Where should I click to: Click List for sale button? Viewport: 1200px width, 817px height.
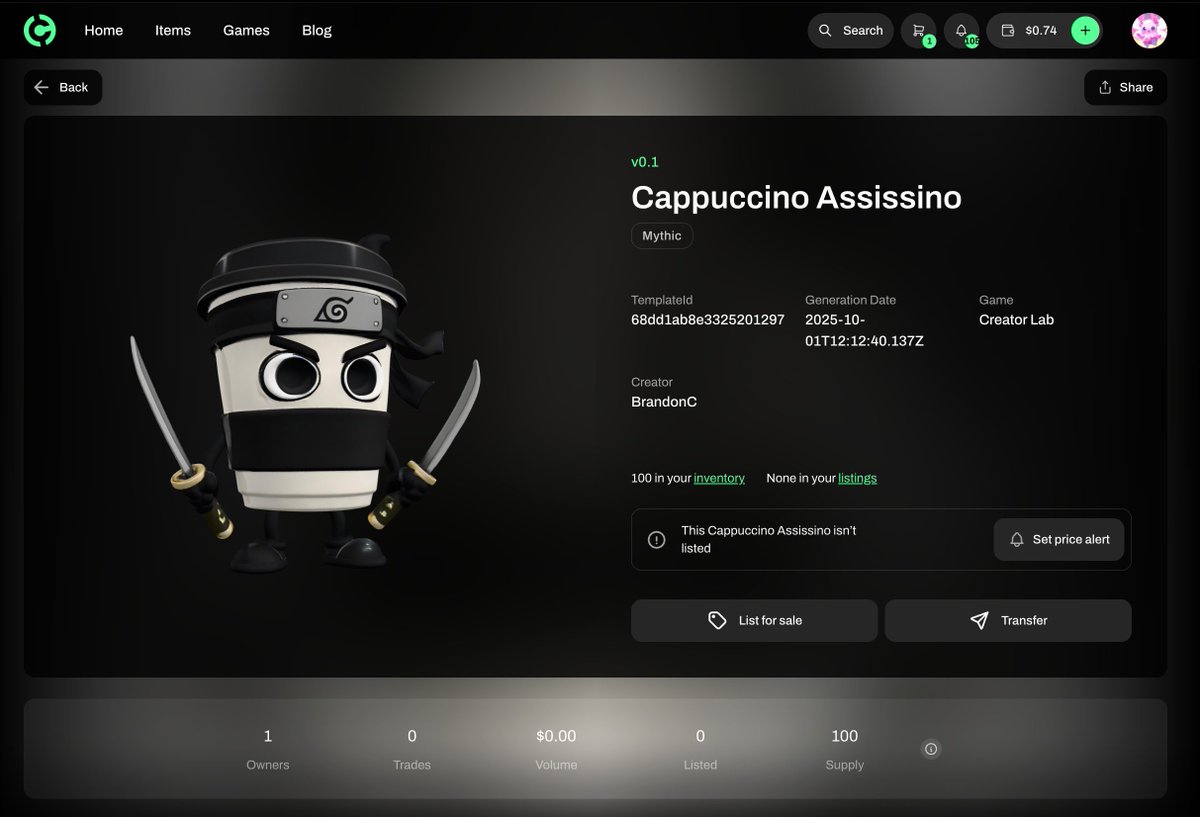pyautogui.click(x=754, y=620)
